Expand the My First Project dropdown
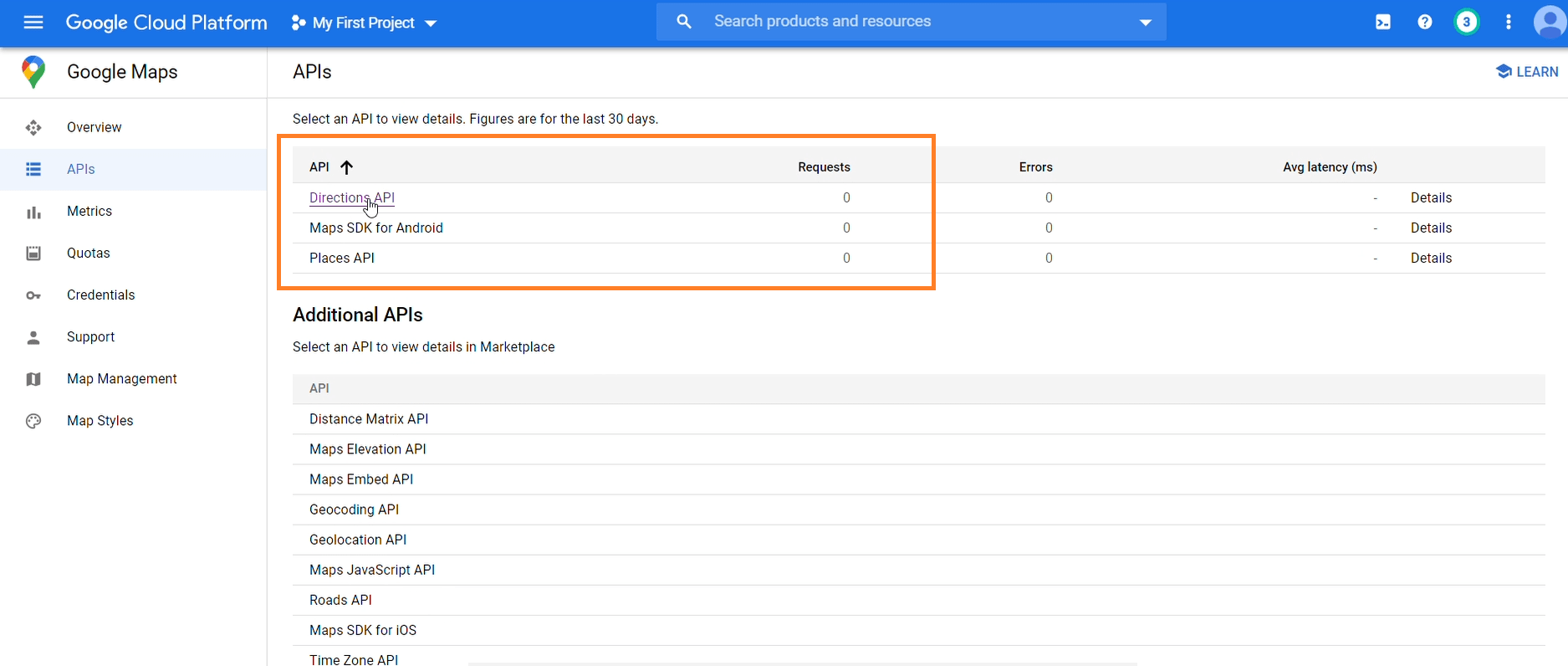 (x=431, y=23)
